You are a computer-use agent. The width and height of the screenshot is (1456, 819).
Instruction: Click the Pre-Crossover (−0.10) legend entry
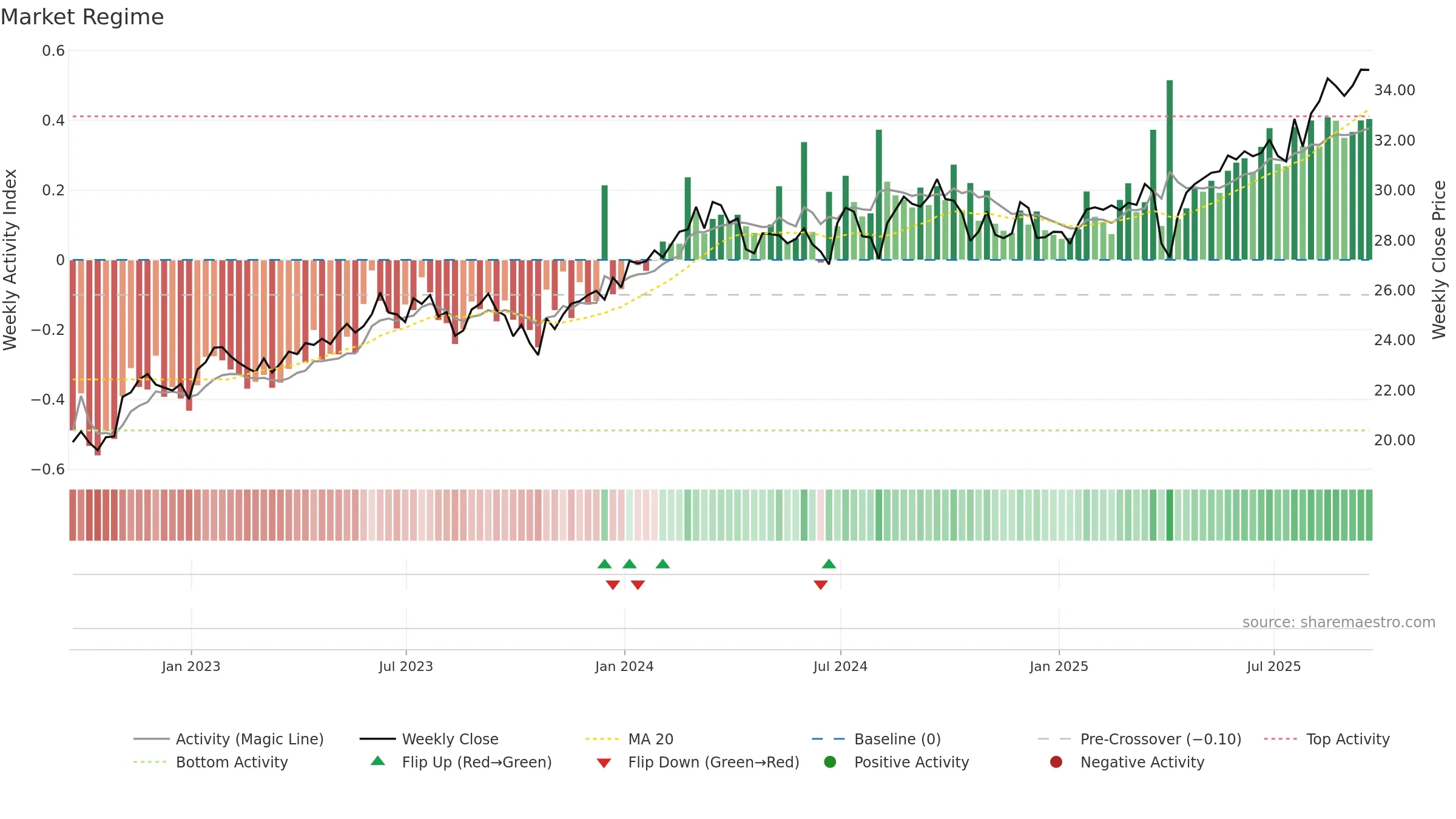[x=1140, y=739]
